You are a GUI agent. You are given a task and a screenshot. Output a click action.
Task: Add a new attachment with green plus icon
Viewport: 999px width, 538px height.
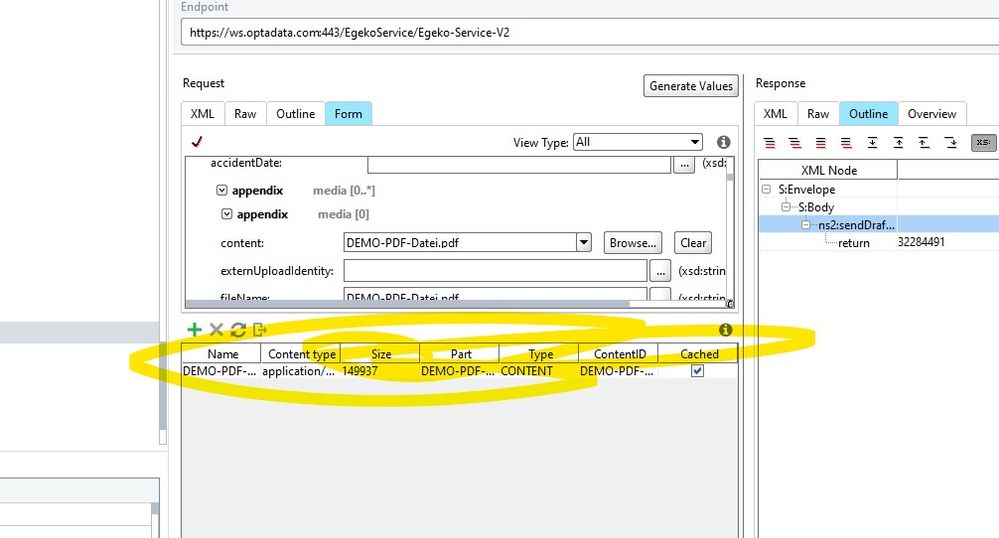[194, 330]
